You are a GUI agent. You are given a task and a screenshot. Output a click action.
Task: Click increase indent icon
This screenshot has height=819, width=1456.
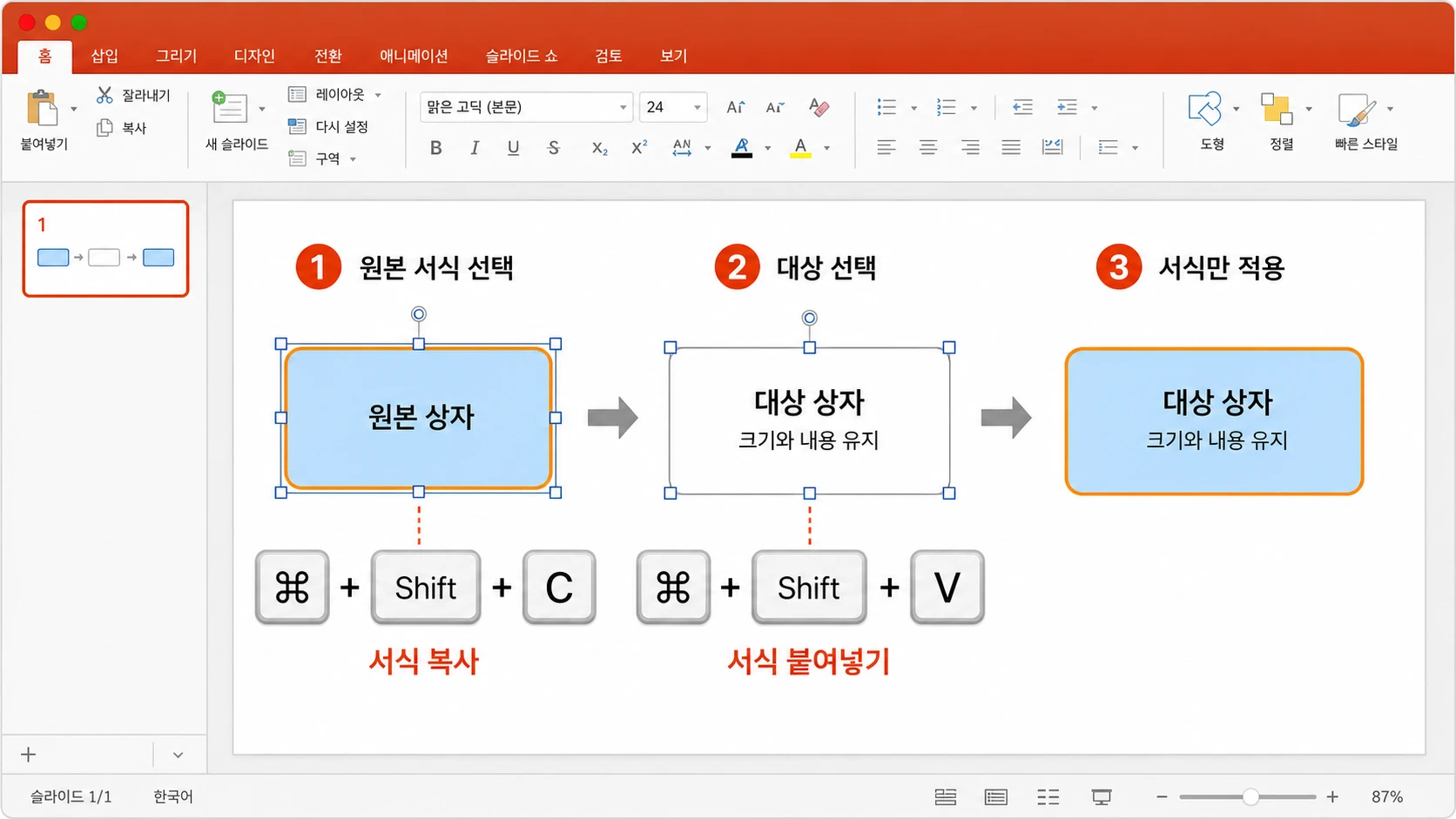[x=1067, y=107]
